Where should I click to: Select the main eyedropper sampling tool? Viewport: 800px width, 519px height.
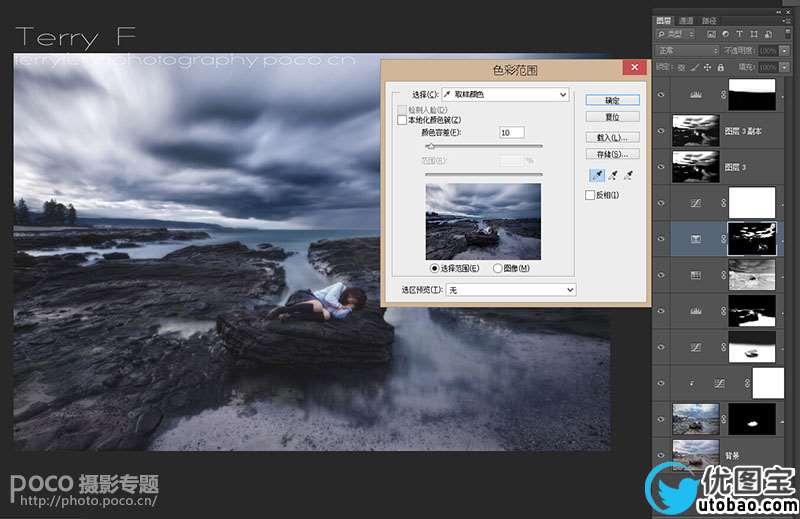pyautogui.click(x=597, y=175)
